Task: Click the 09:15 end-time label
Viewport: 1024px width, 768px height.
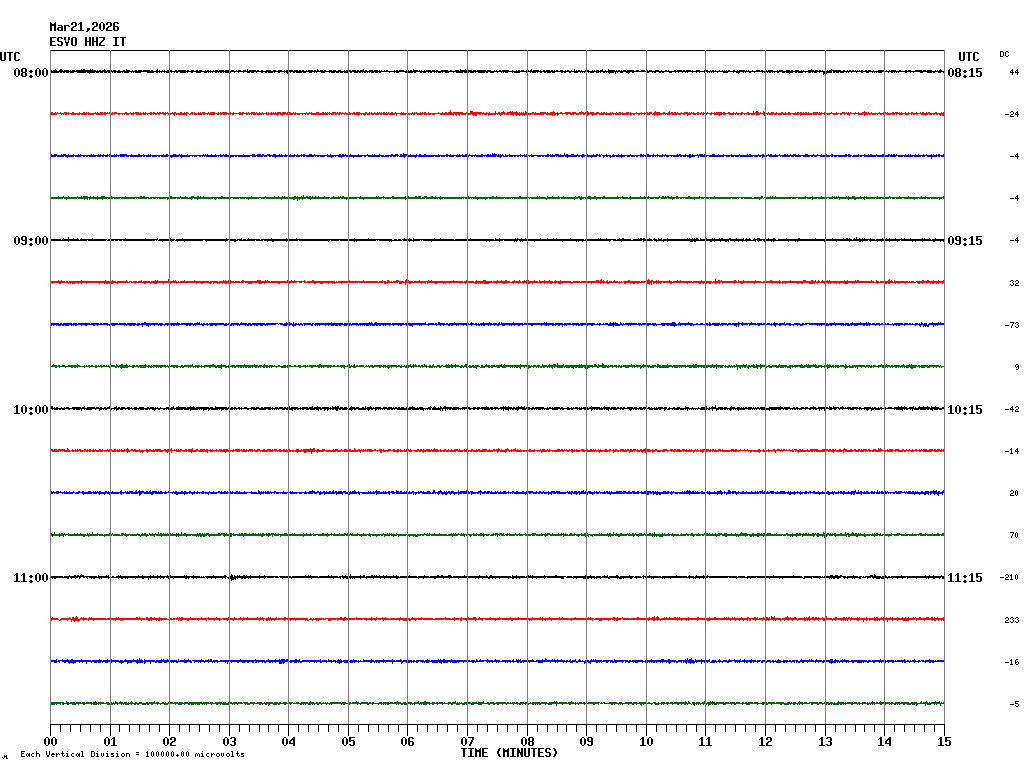Action: click(x=965, y=241)
